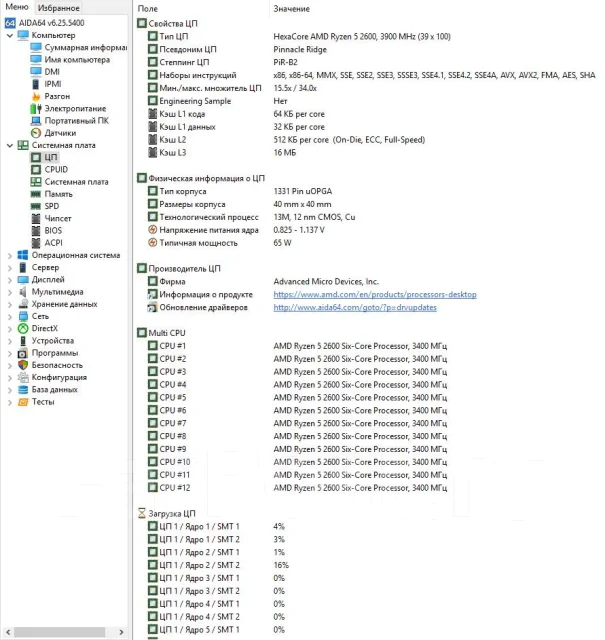Collapse the Компьютер tree node
Screen dimensions: 605x640
pyautogui.click(x=10, y=36)
